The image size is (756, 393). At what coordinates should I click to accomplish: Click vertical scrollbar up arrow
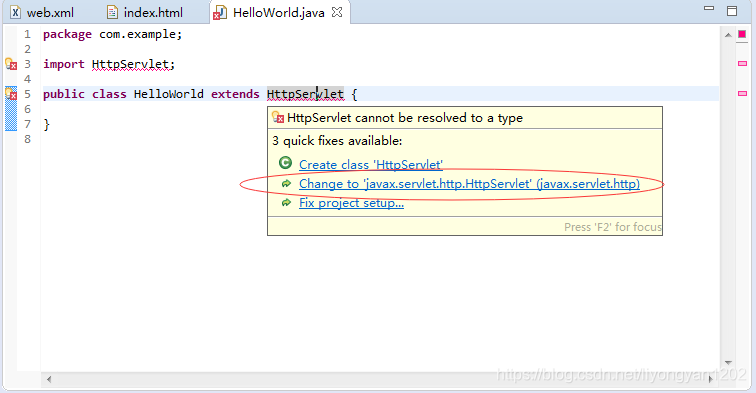[x=728, y=35]
